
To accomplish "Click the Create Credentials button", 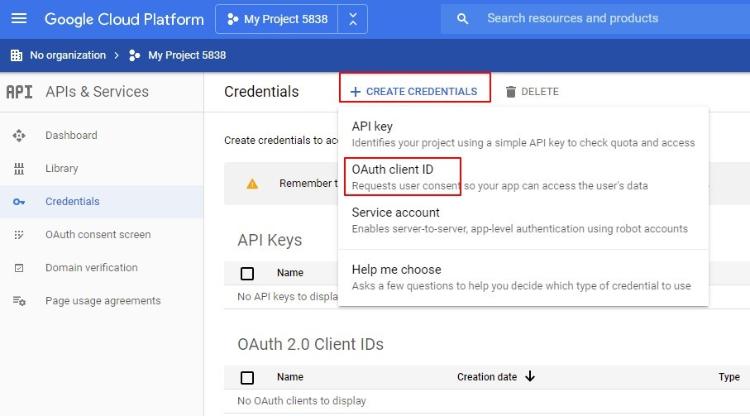I will 415,91.
